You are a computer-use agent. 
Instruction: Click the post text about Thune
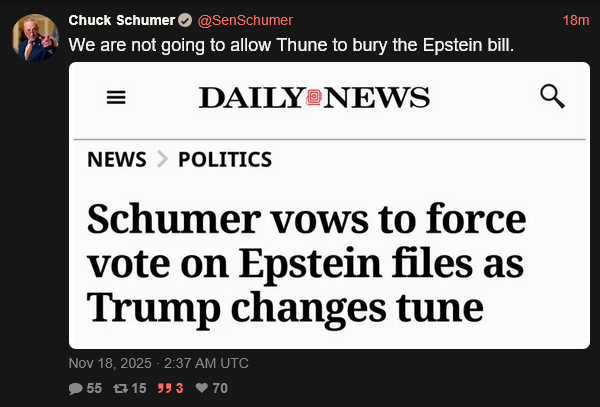coord(290,45)
